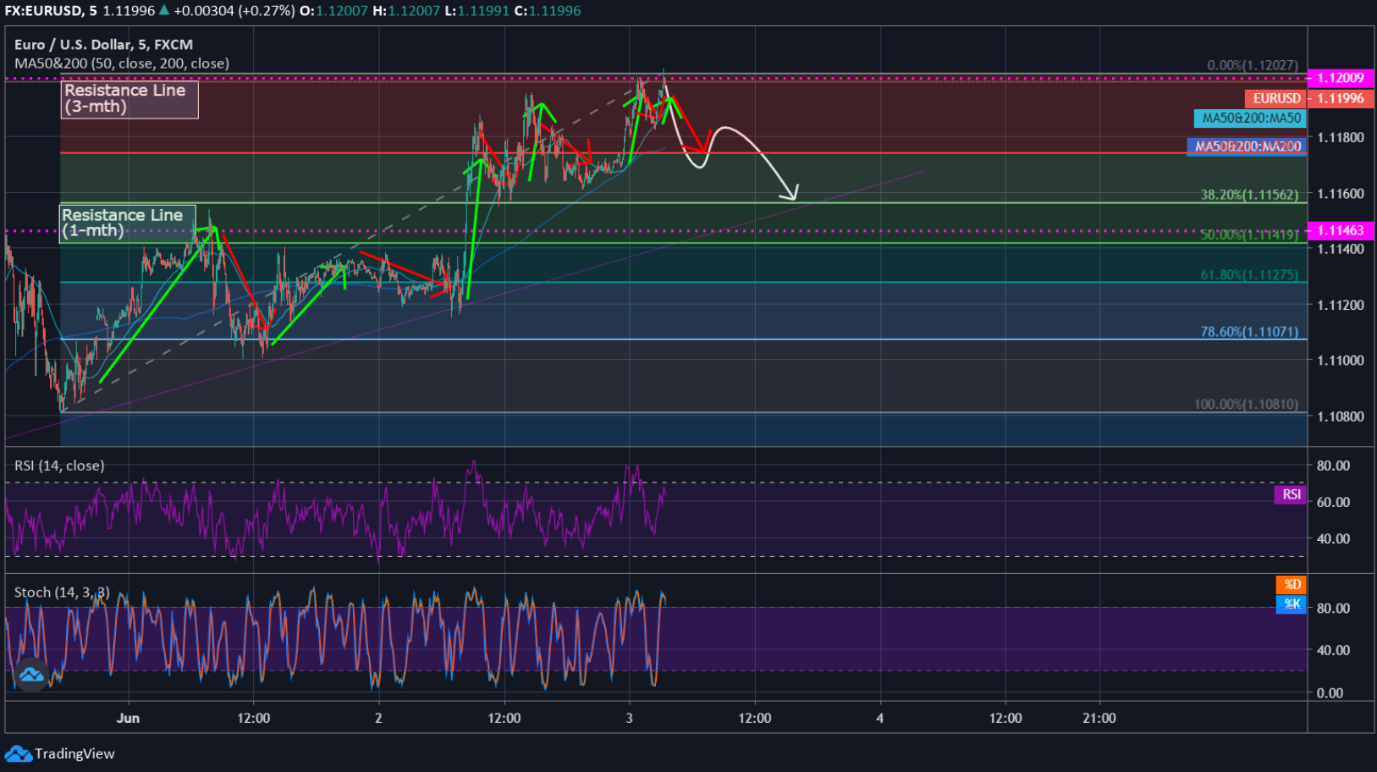Click the cyan MA50&200:MA50 label
Viewport: 1377px width, 772px height.
pos(1251,118)
